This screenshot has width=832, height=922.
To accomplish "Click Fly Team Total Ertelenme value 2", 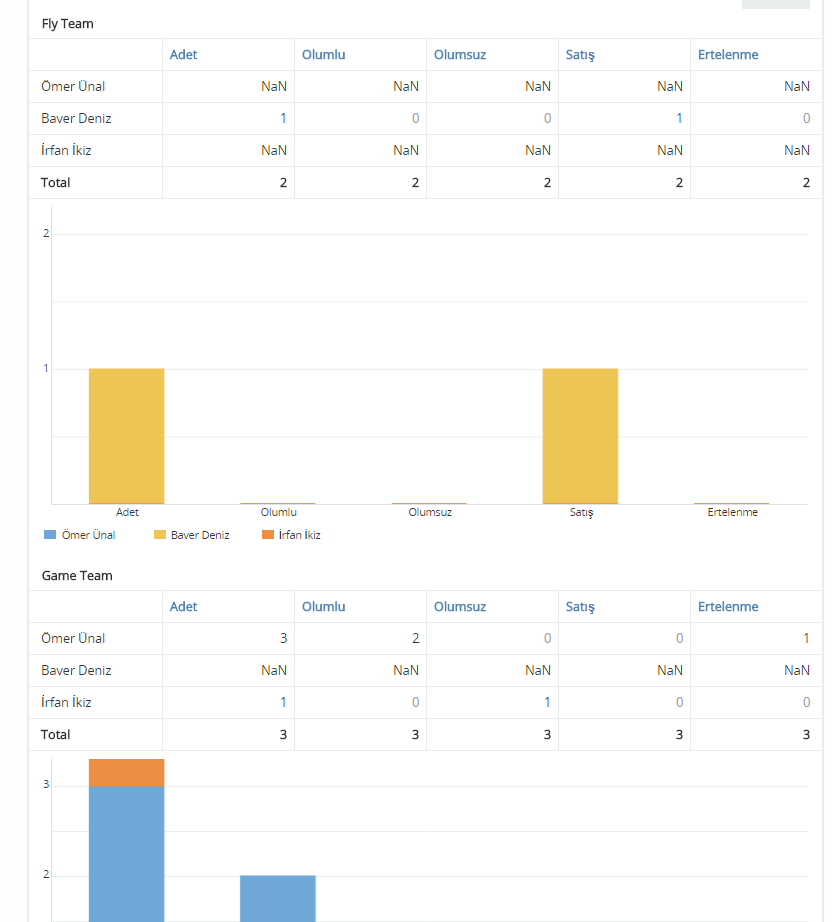I will tap(806, 183).
